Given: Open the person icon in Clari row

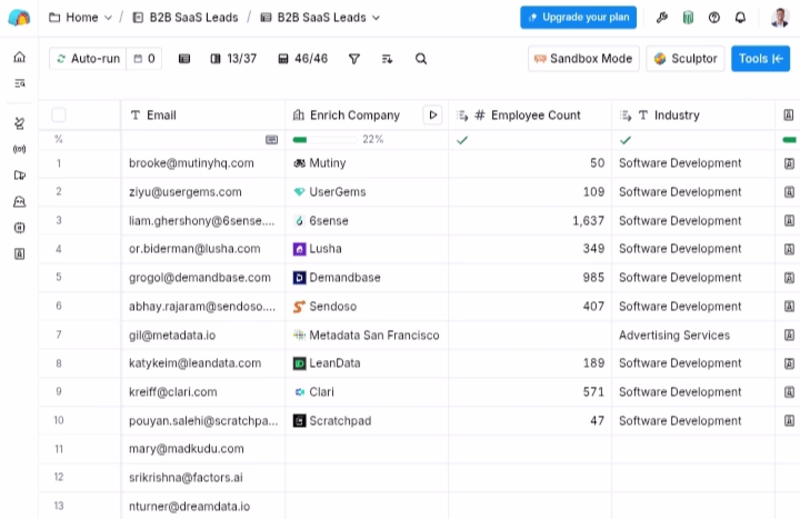Looking at the screenshot, I should click(789, 392).
